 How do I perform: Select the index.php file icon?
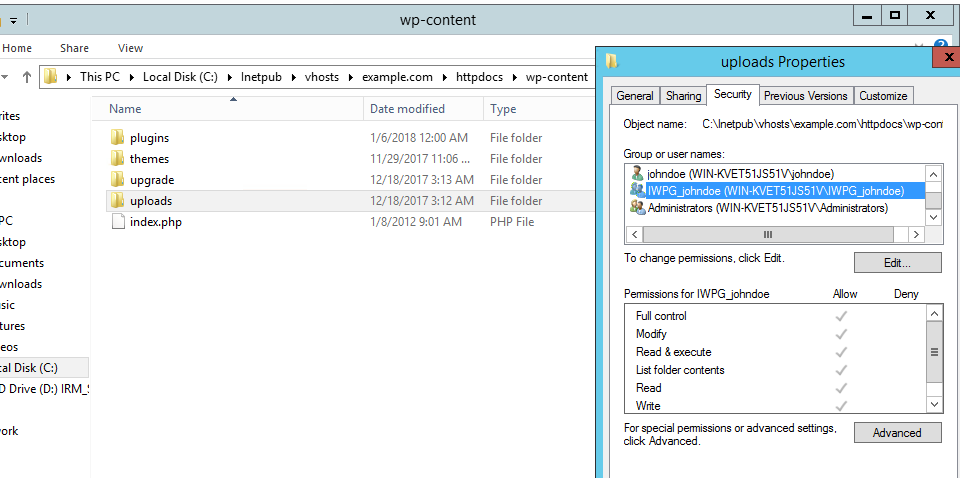pos(118,222)
